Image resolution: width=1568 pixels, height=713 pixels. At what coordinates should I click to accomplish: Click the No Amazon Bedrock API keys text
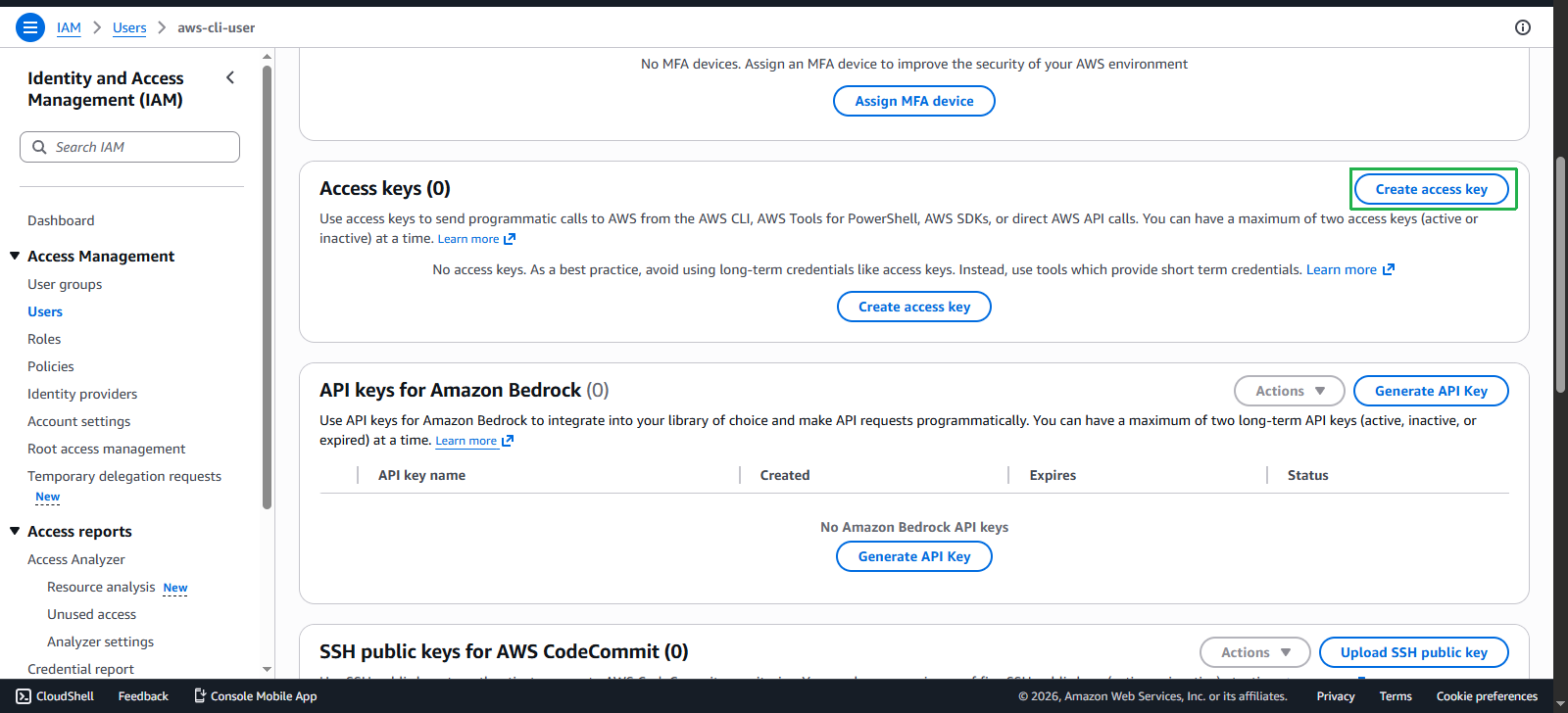[914, 527]
